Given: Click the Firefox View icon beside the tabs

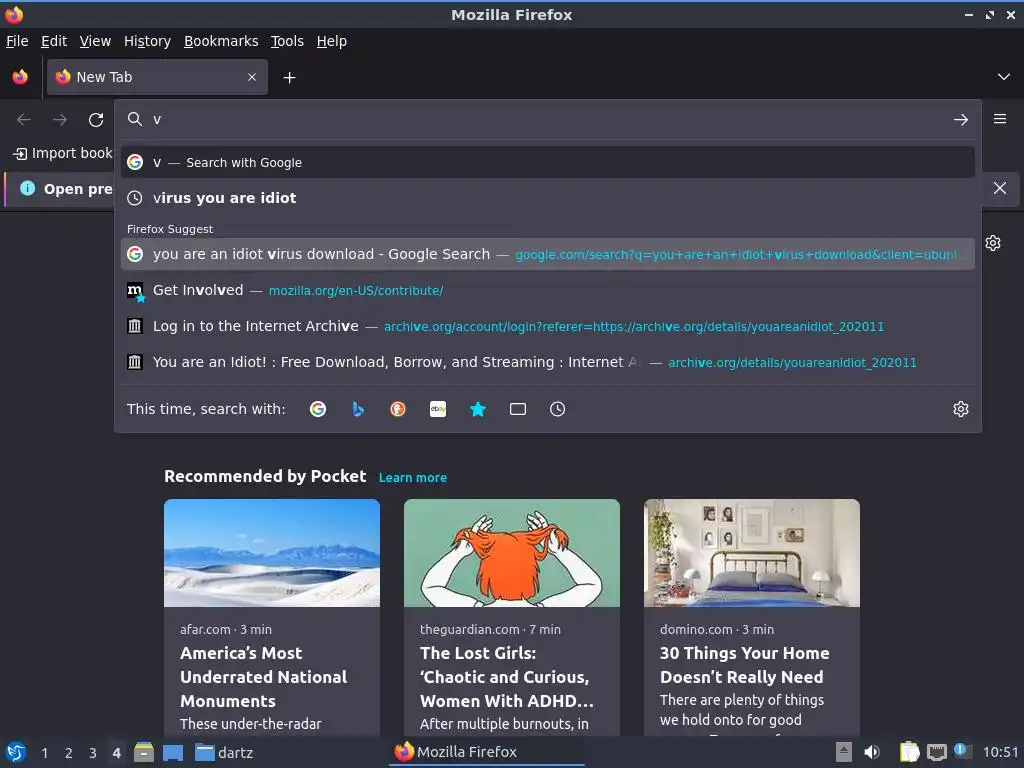Looking at the screenshot, I should click(x=20, y=77).
